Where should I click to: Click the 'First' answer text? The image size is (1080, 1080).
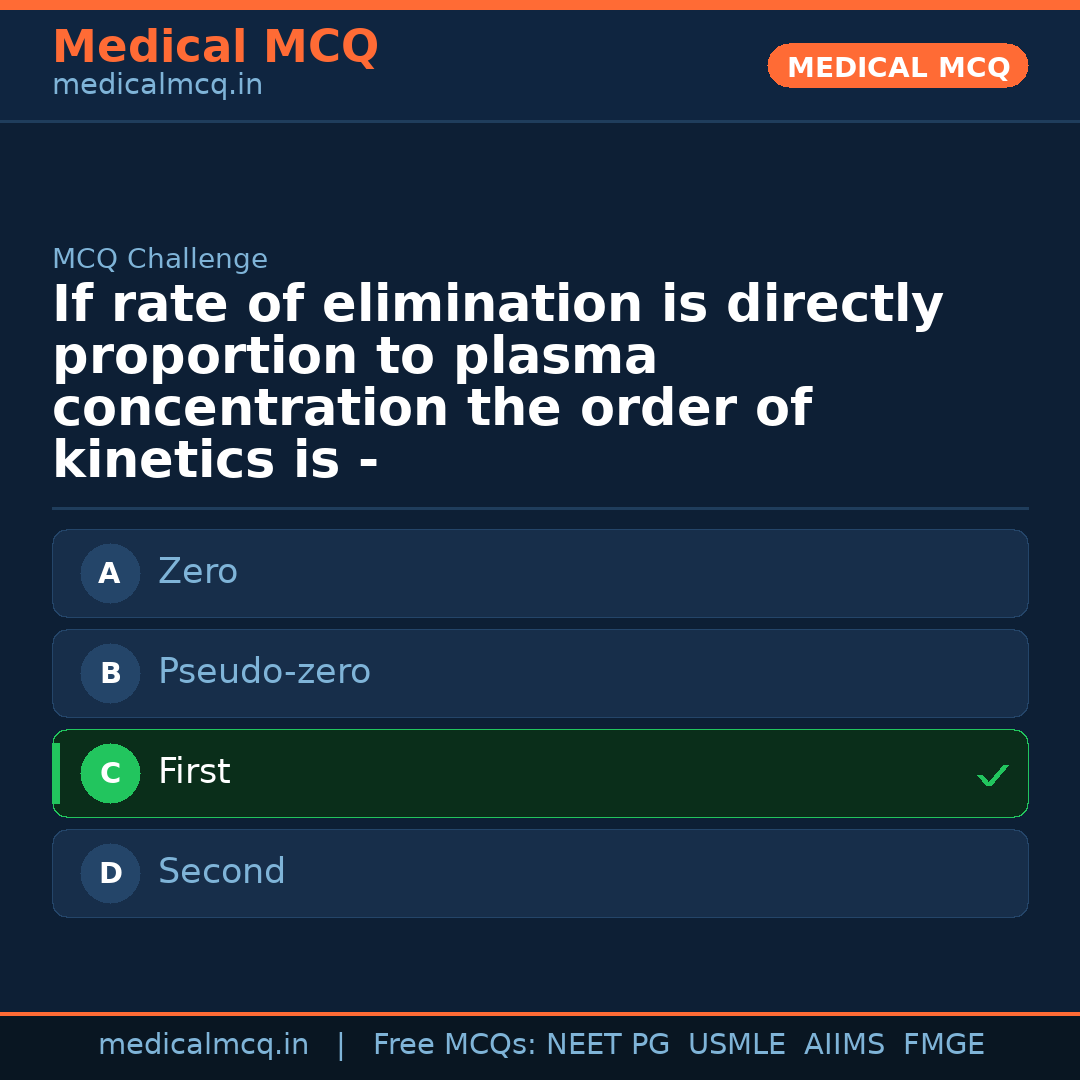click(194, 772)
